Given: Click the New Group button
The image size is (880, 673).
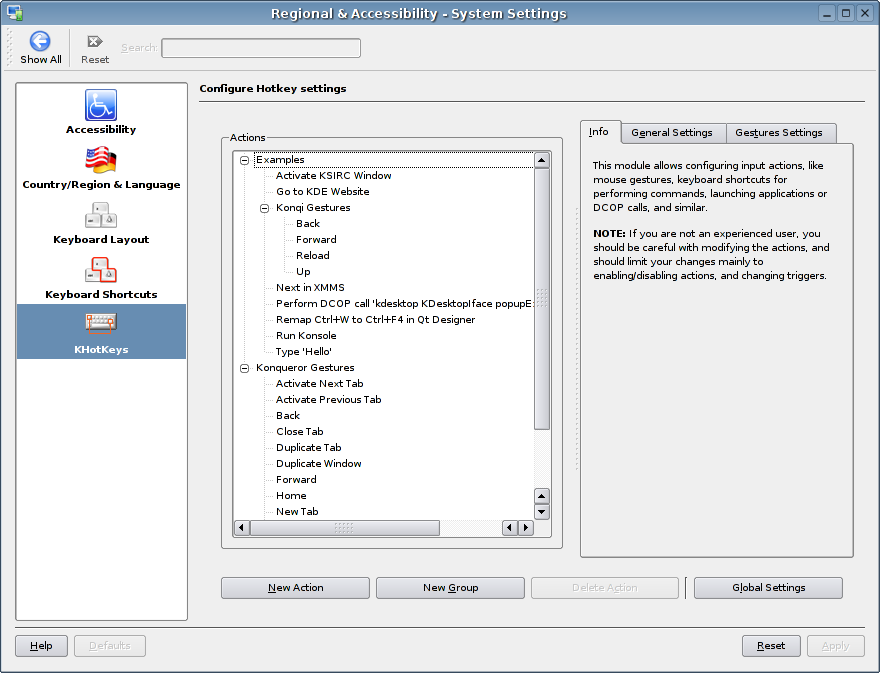Looking at the screenshot, I should pos(451,588).
